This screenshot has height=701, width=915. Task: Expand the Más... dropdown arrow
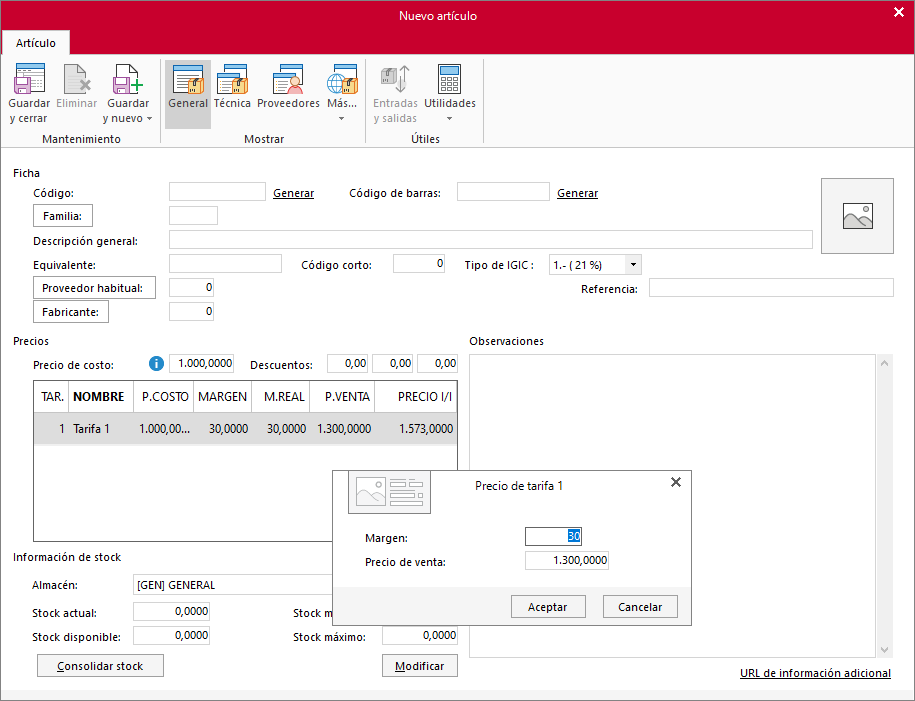(x=341, y=118)
